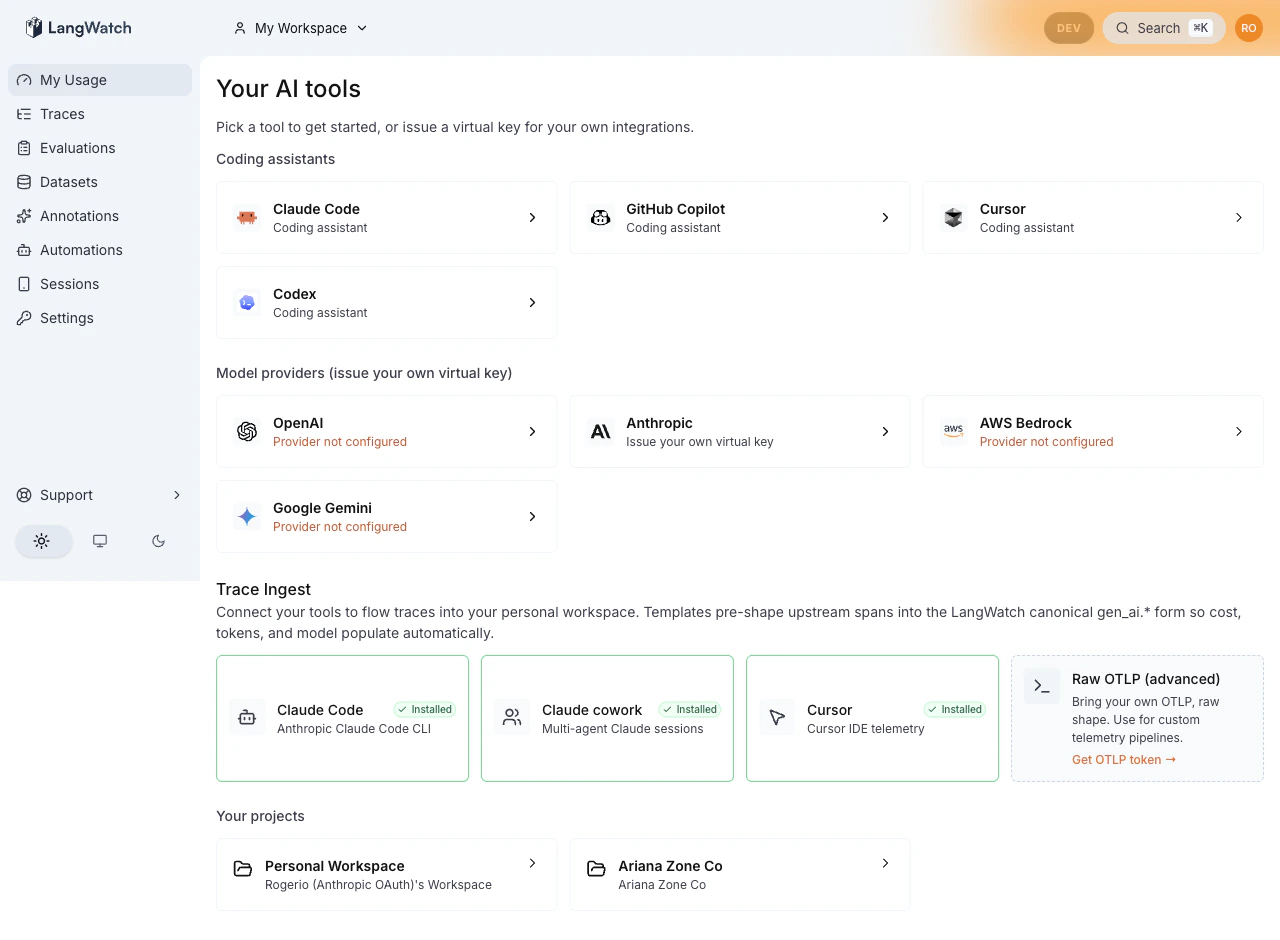Select the Claude cowork trace ingest card
Image resolution: width=1280 pixels, height=940 pixels.
[x=607, y=718]
